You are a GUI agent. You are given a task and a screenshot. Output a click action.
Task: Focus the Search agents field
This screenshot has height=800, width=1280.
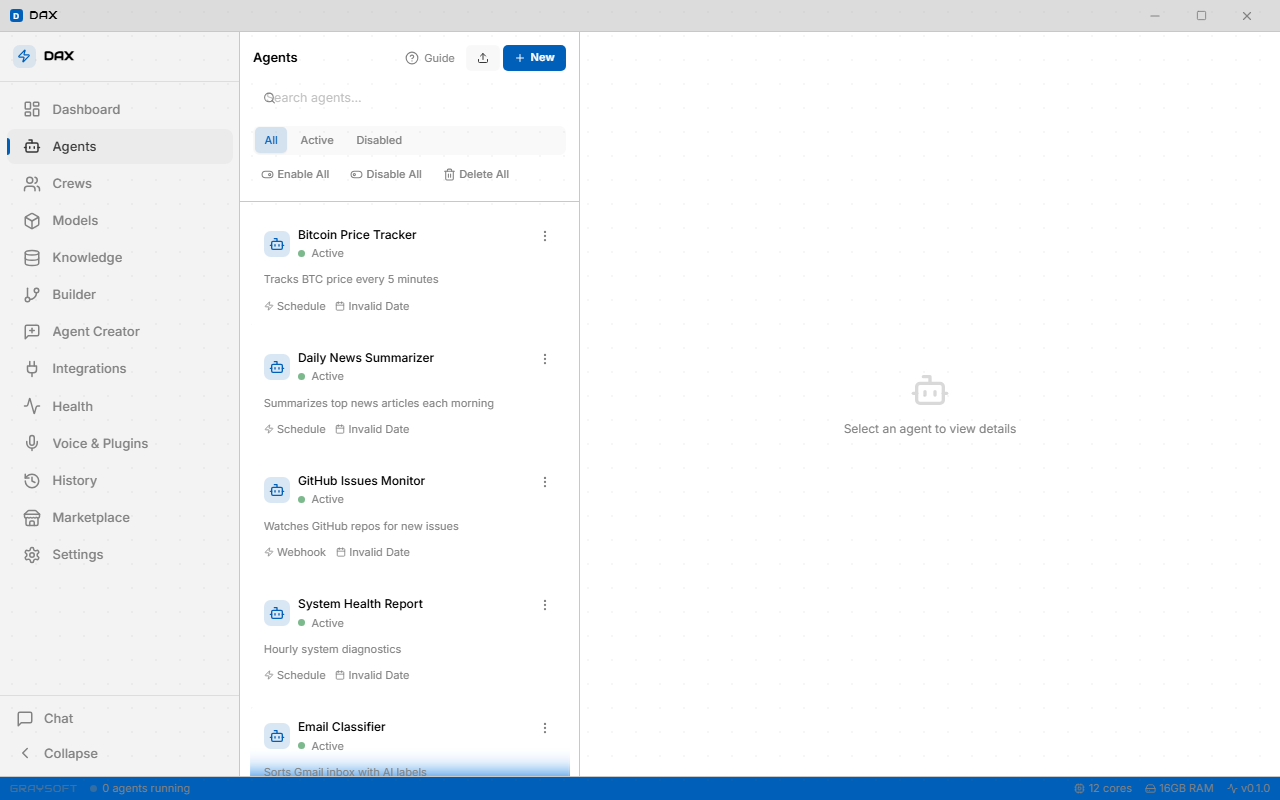[x=410, y=98]
